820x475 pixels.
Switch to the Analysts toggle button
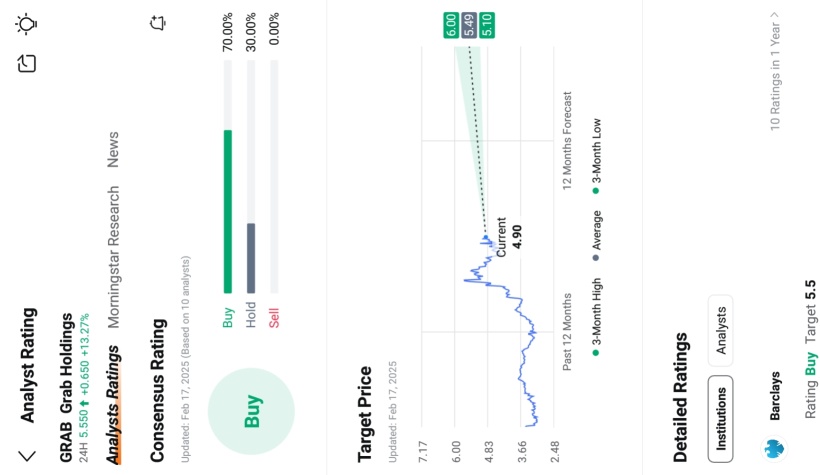click(x=720, y=326)
